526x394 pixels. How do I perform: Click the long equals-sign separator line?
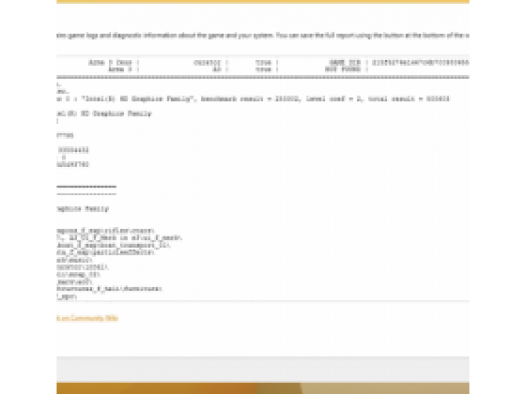click(x=263, y=77)
